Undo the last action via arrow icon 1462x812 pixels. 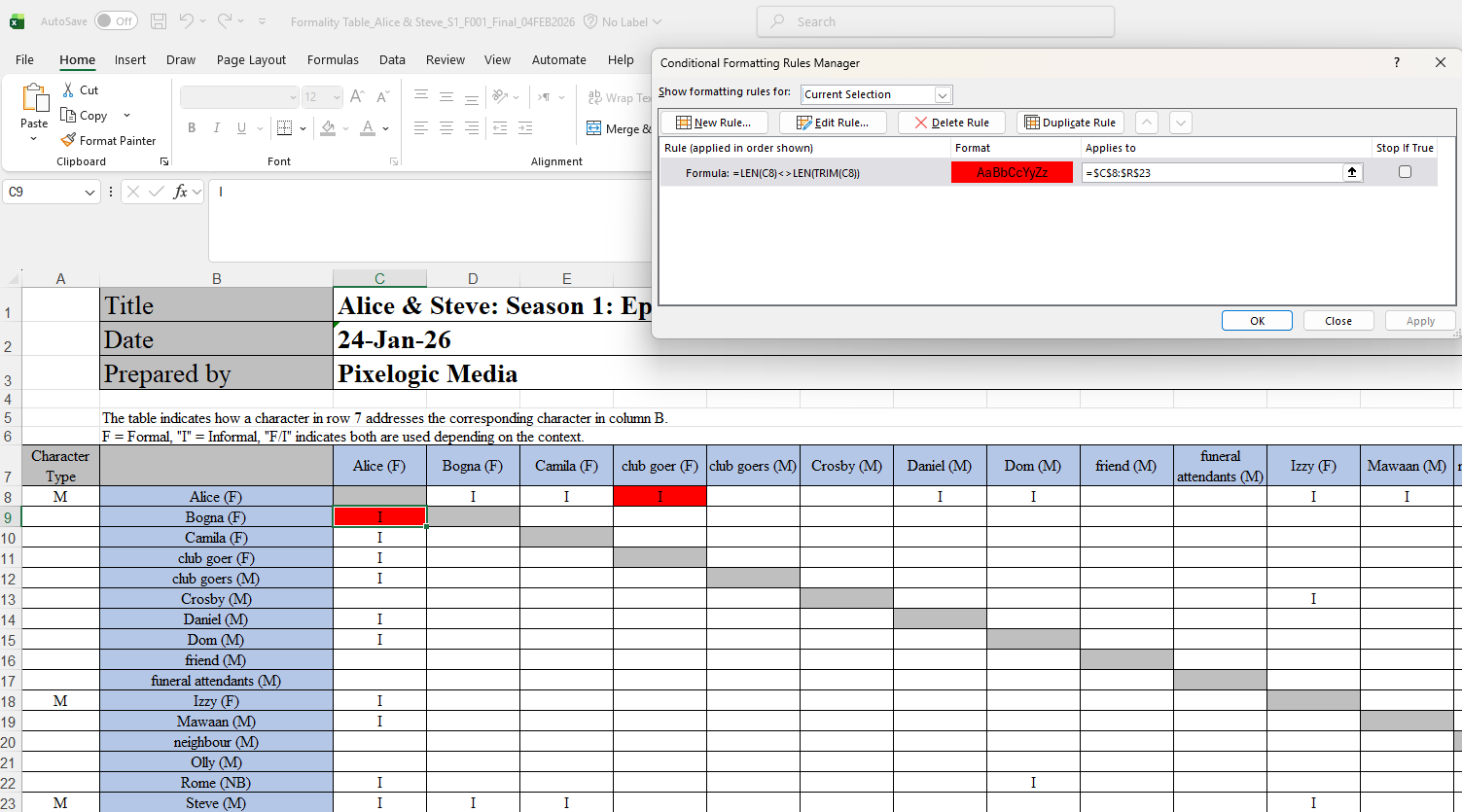click(187, 21)
